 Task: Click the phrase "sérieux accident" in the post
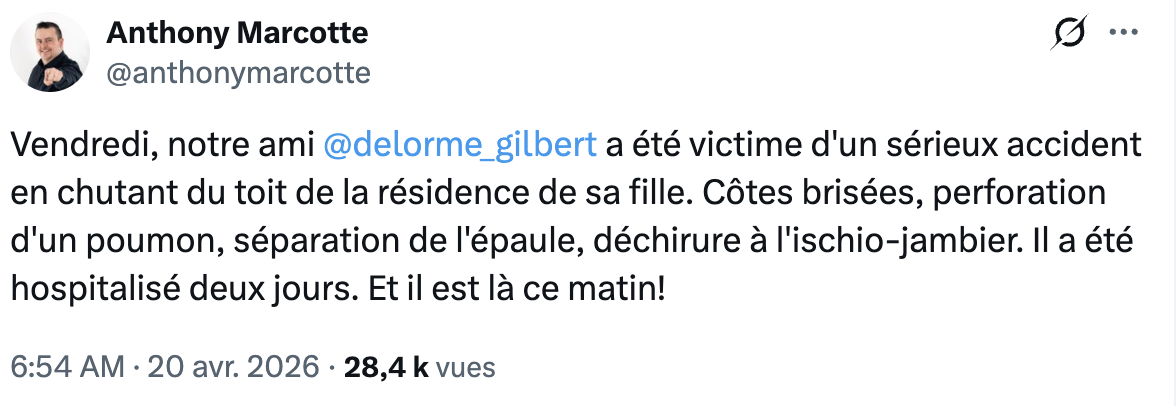point(1007,146)
